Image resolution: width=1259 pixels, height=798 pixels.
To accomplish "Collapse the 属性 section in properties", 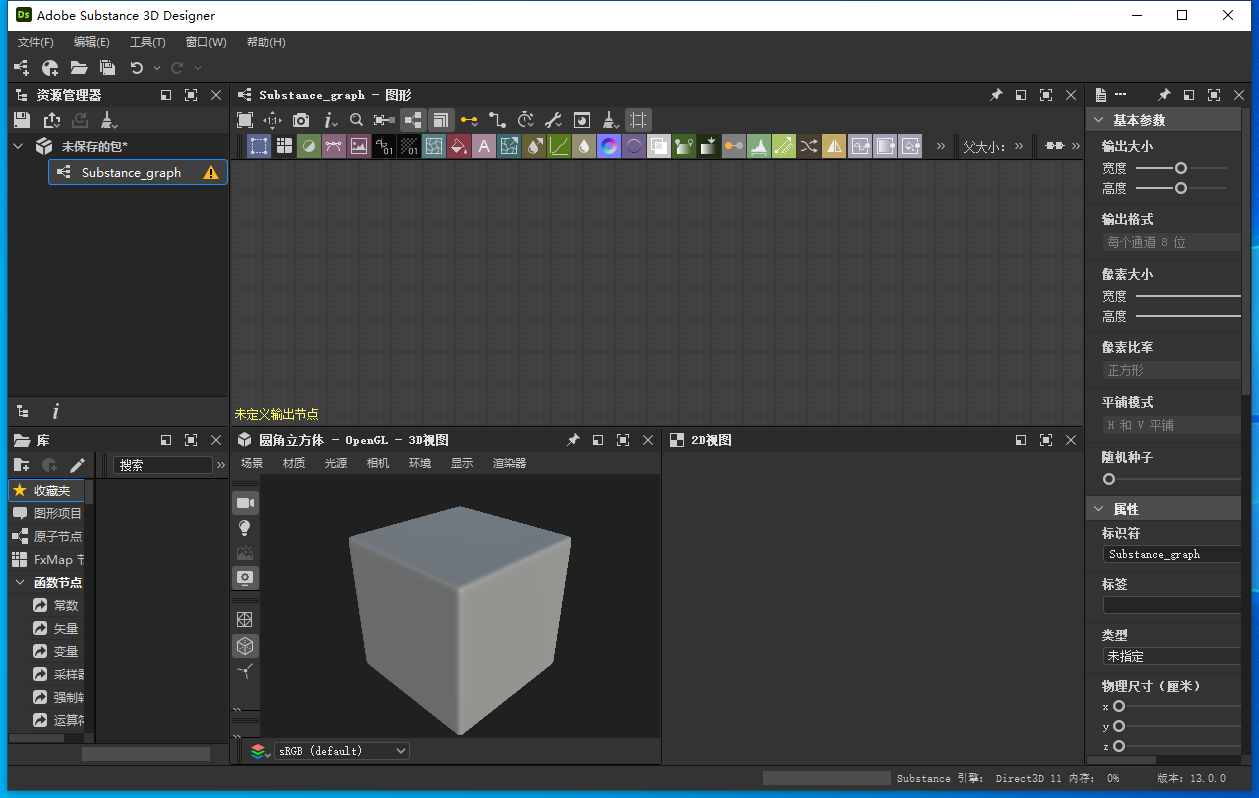I will click(1098, 509).
